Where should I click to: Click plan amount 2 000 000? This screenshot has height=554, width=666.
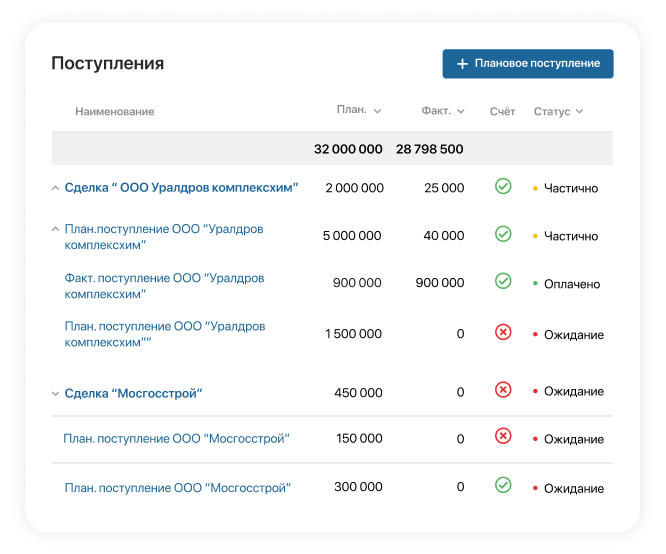[x=355, y=188]
